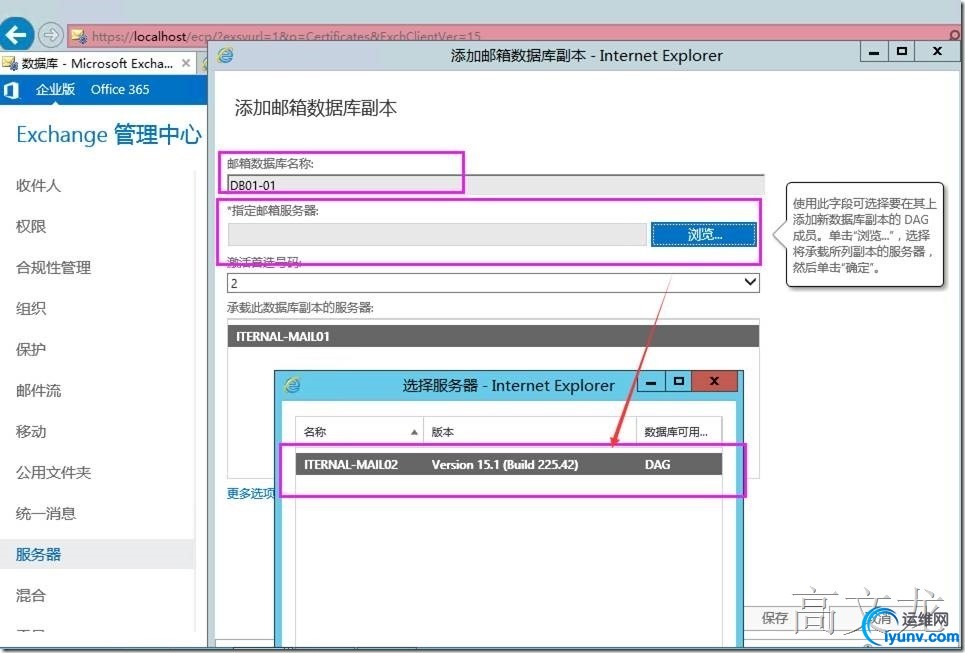Viewport: 965px width, 653px height.
Task: Open 混合 in the left navigation
Action: (x=31, y=595)
